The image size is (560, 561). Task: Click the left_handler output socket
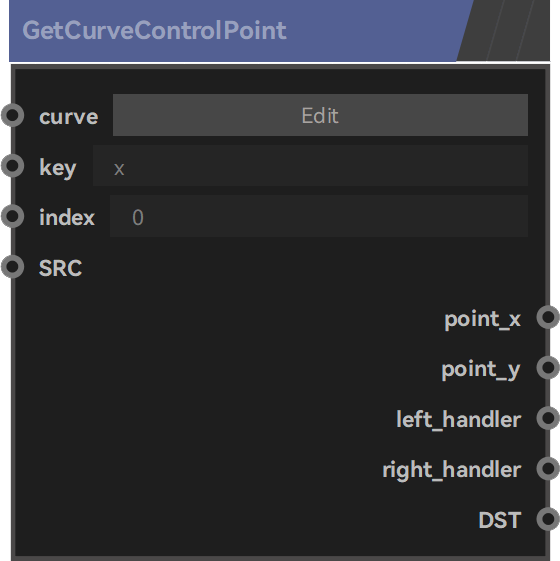[548, 418]
